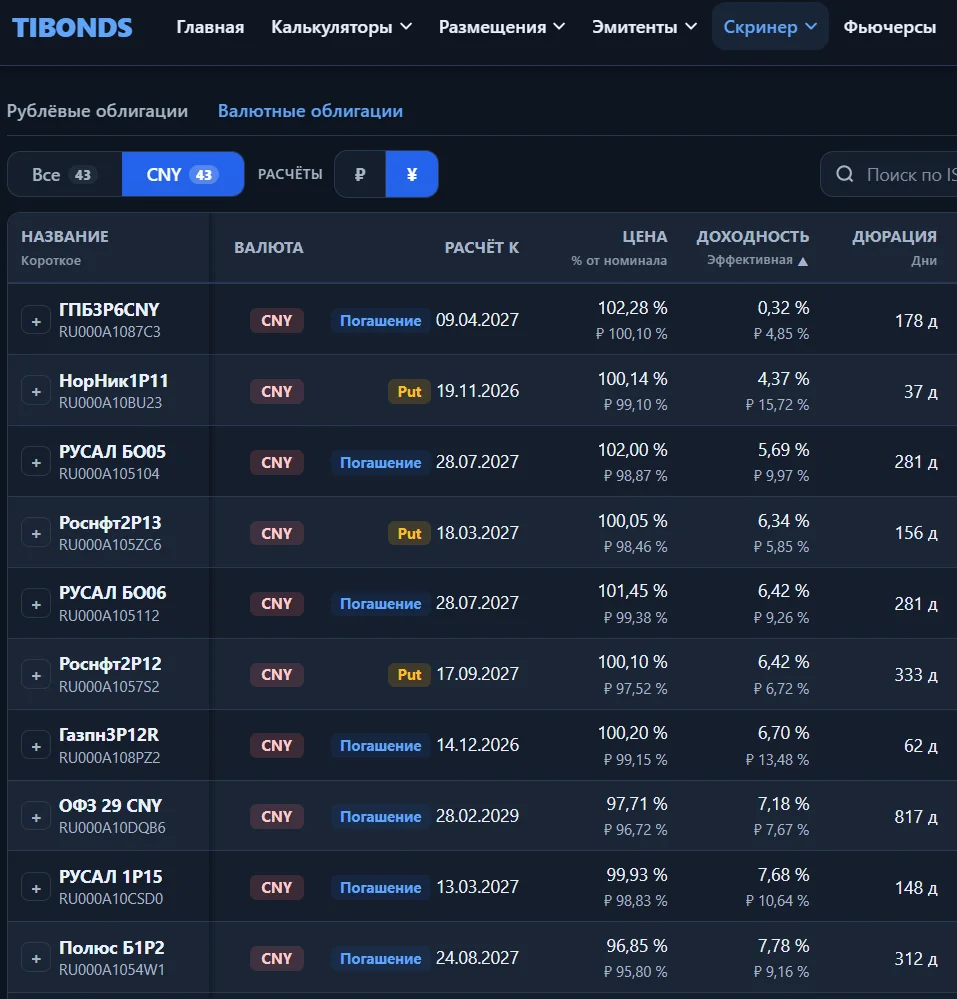
Task: Expand the Полюс Б1Р2 row with plus icon
Action: (36, 958)
